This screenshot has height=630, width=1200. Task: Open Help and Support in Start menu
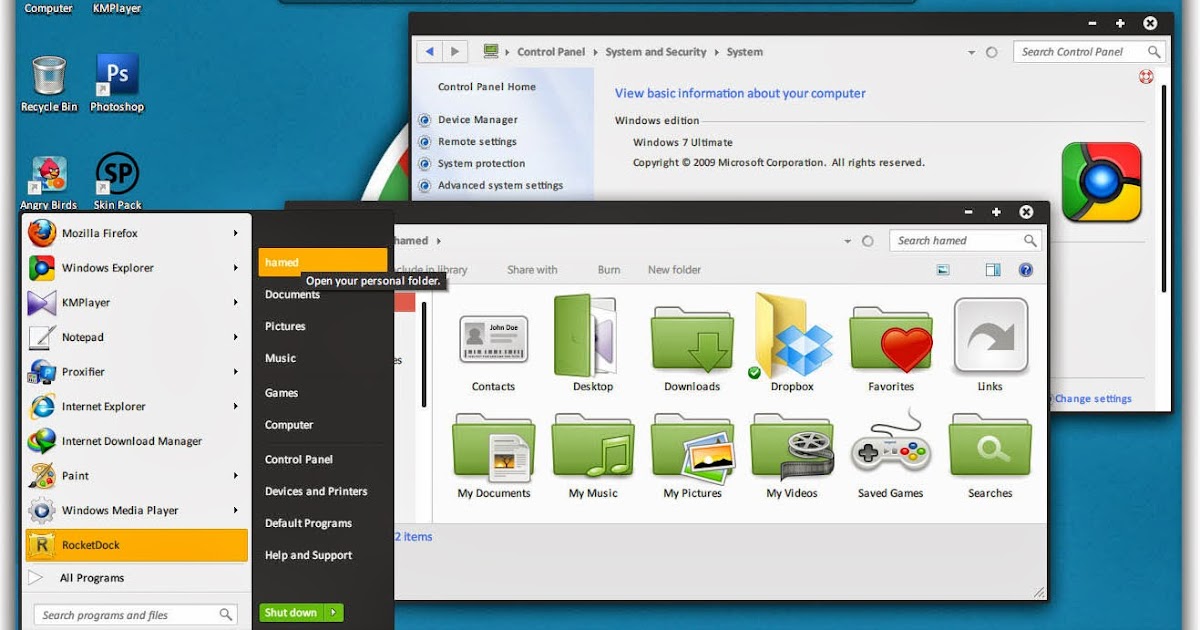pyautogui.click(x=308, y=556)
